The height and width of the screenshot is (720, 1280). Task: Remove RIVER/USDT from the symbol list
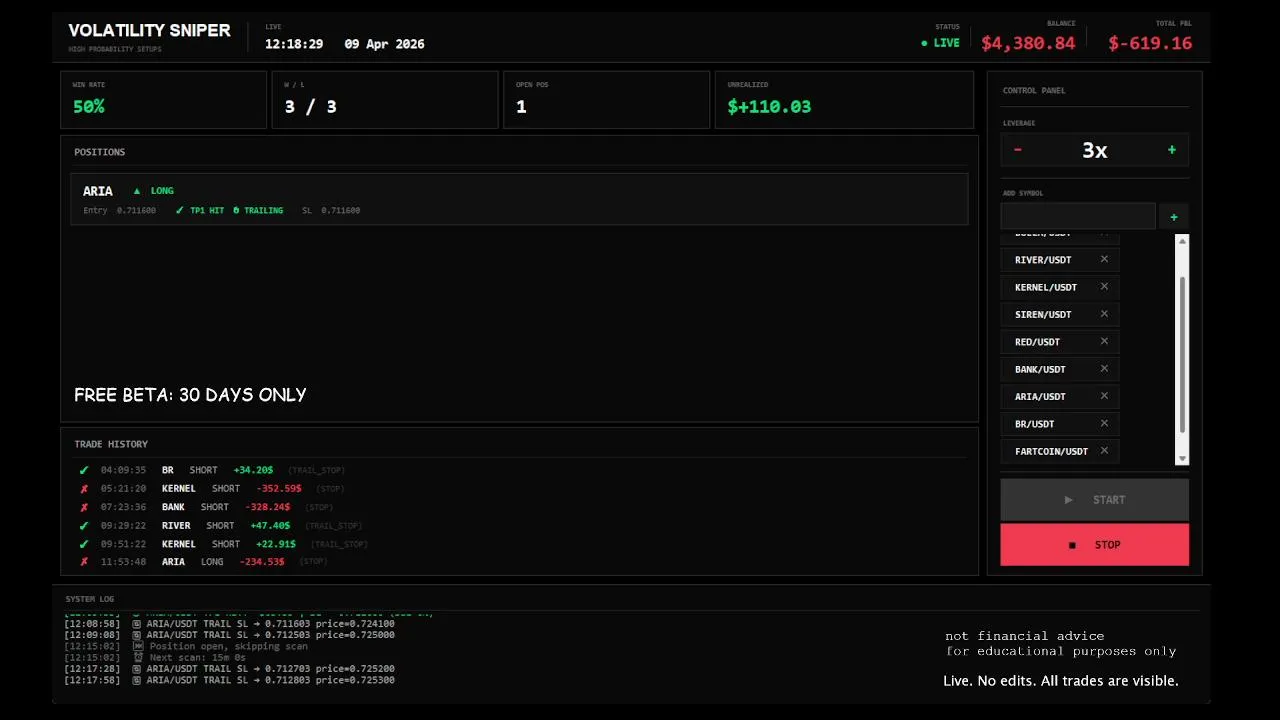[1104, 259]
